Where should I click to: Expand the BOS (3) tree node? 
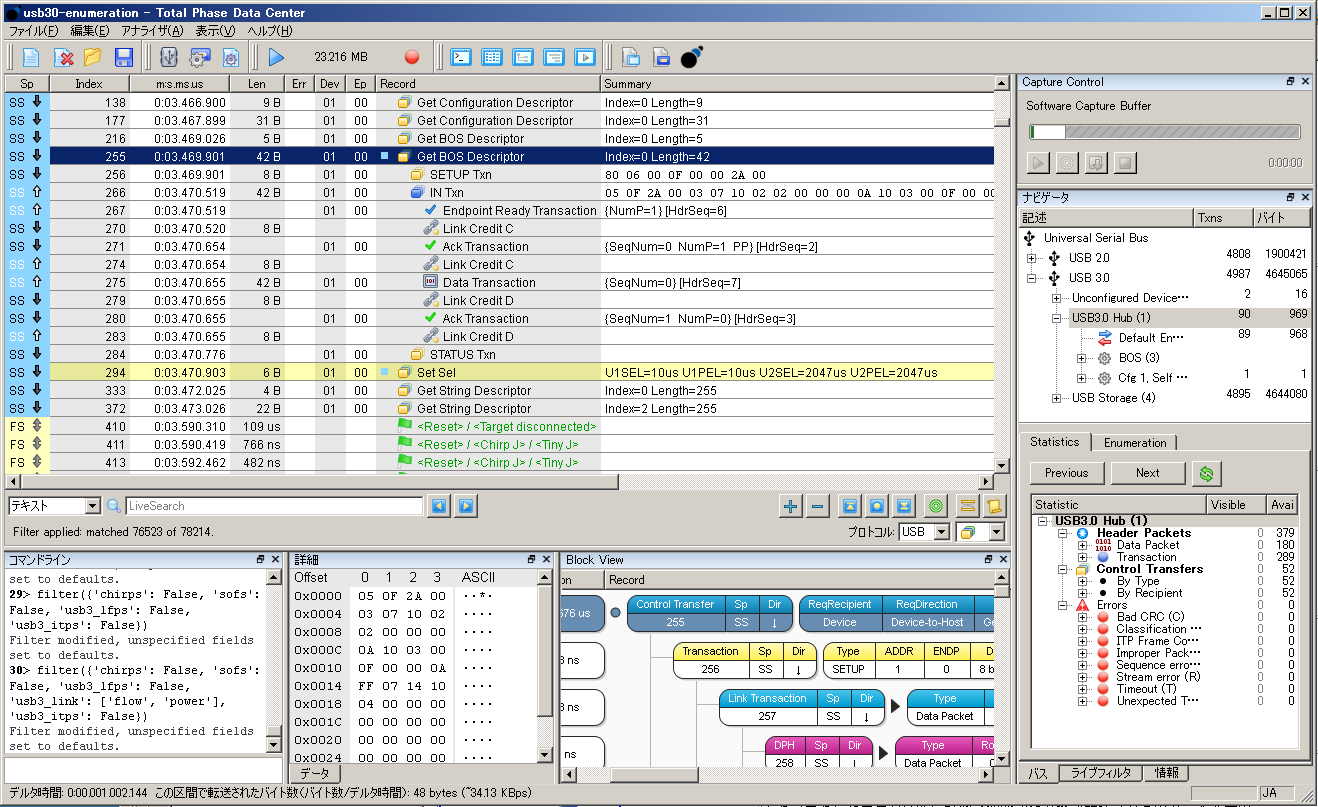(x=1081, y=358)
